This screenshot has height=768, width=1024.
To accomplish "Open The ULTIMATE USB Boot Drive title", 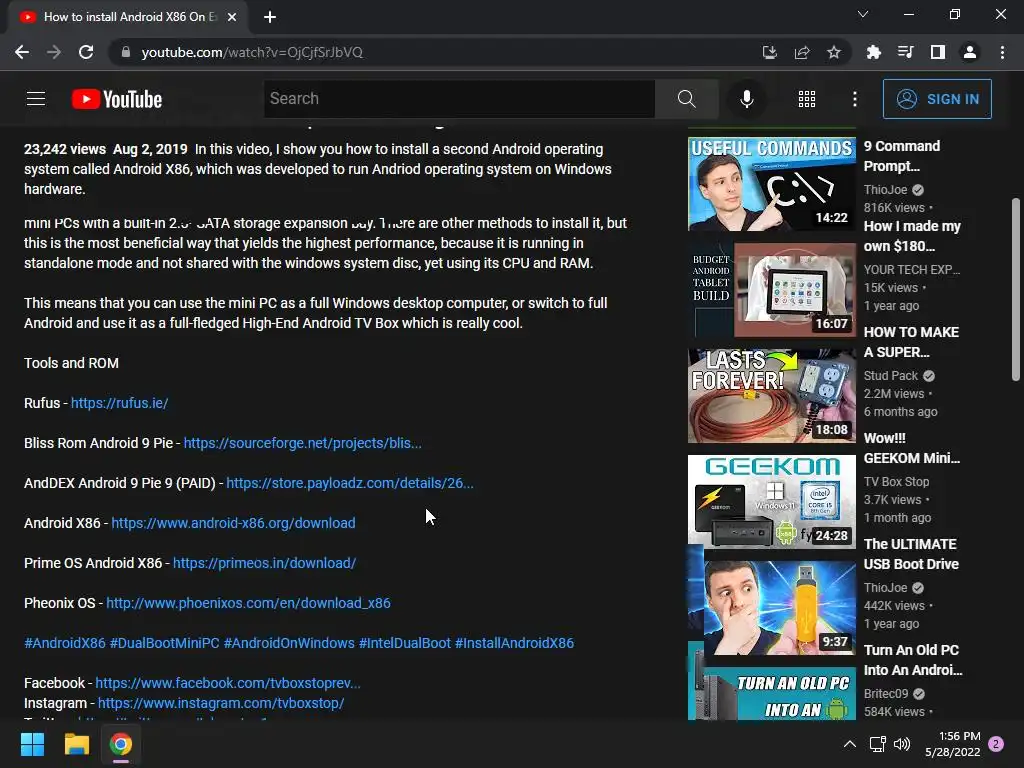I will coord(911,554).
